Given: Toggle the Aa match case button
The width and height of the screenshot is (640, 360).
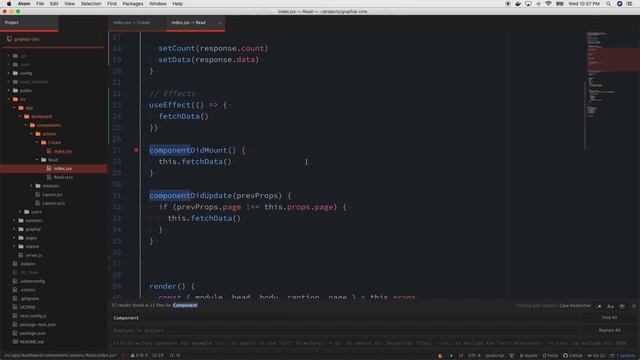Looking at the screenshot, I should pyautogui.click(x=610, y=306).
